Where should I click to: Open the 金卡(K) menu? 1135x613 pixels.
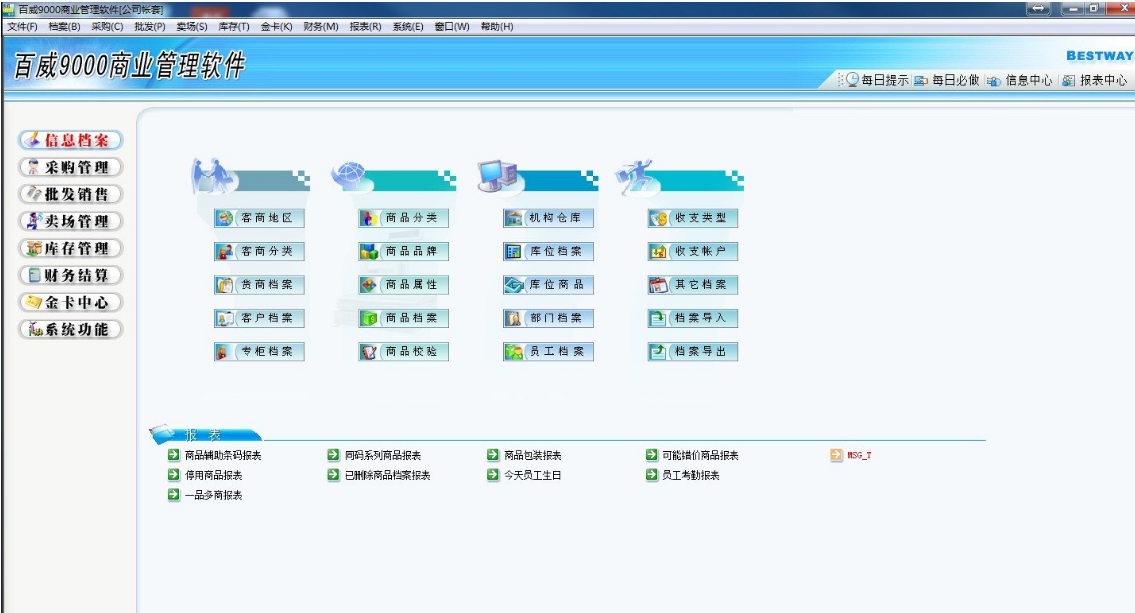tap(277, 27)
